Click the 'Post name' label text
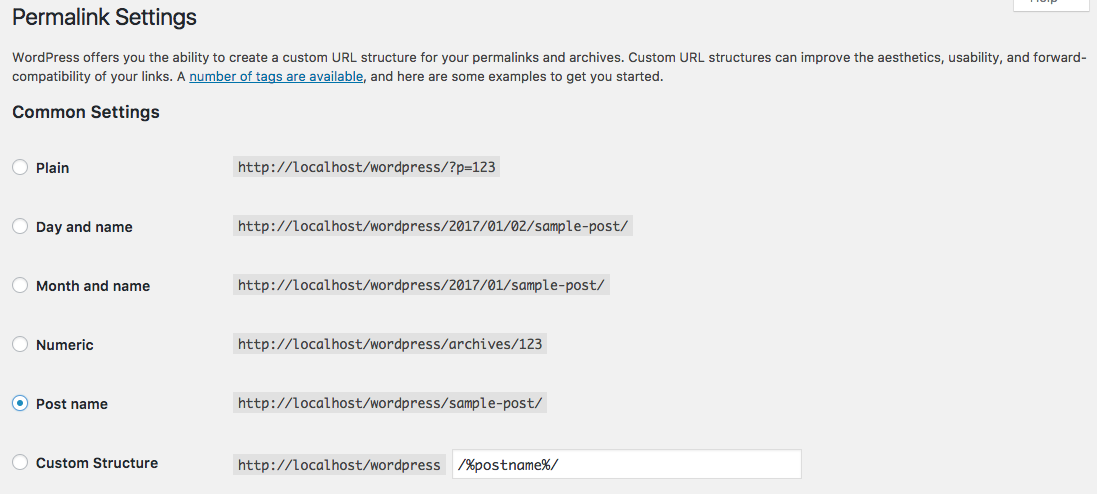Screen dimensions: 1097x494 pos(72,404)
